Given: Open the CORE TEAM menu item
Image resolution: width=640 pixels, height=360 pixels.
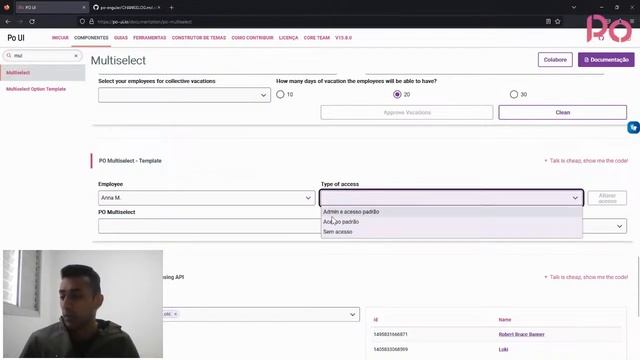Looking at the screenshot, I should pos(316,38).
